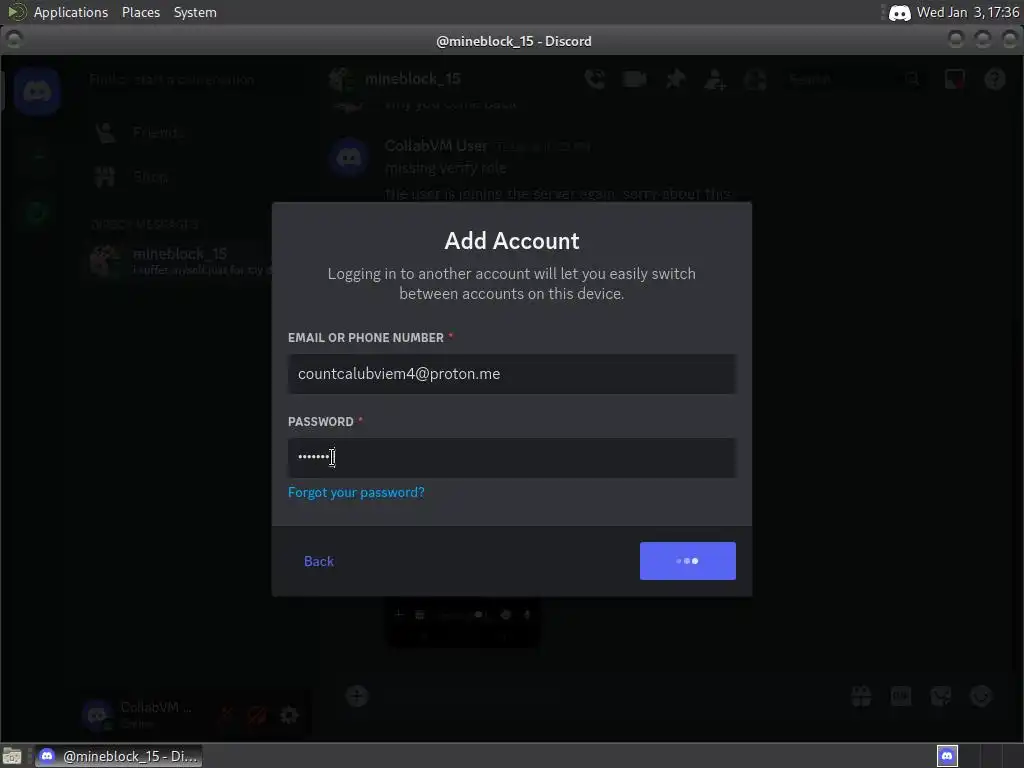The width and height of the screenshot is (1024, 768).
Task: Open the sticker picker icon
Action: (940, 696)
